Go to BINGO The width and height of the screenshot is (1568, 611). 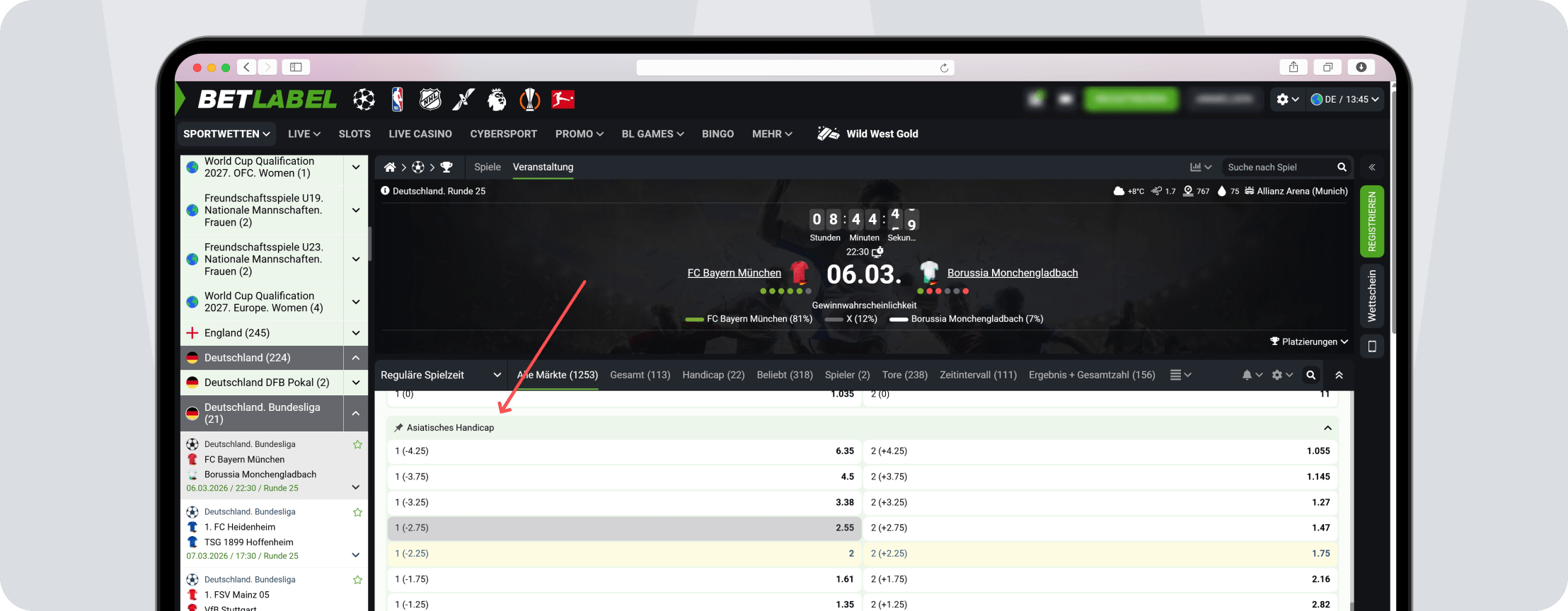coord(718,134)
